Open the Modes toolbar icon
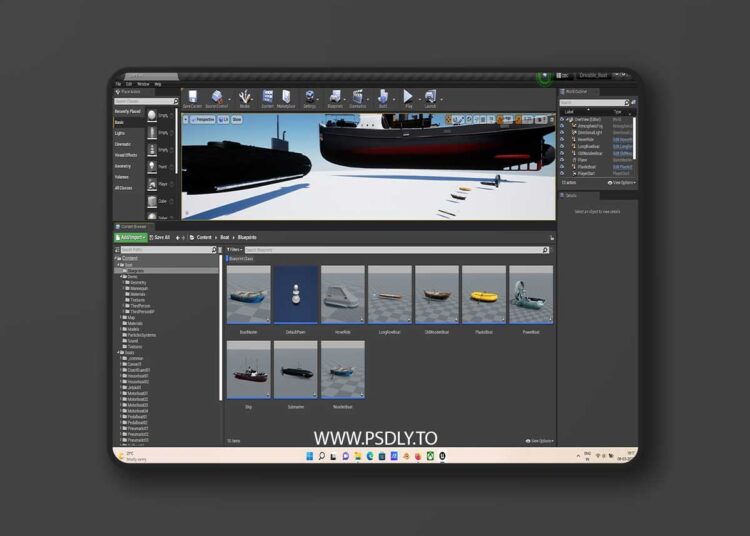750x536 pixels. coord(244,98)
